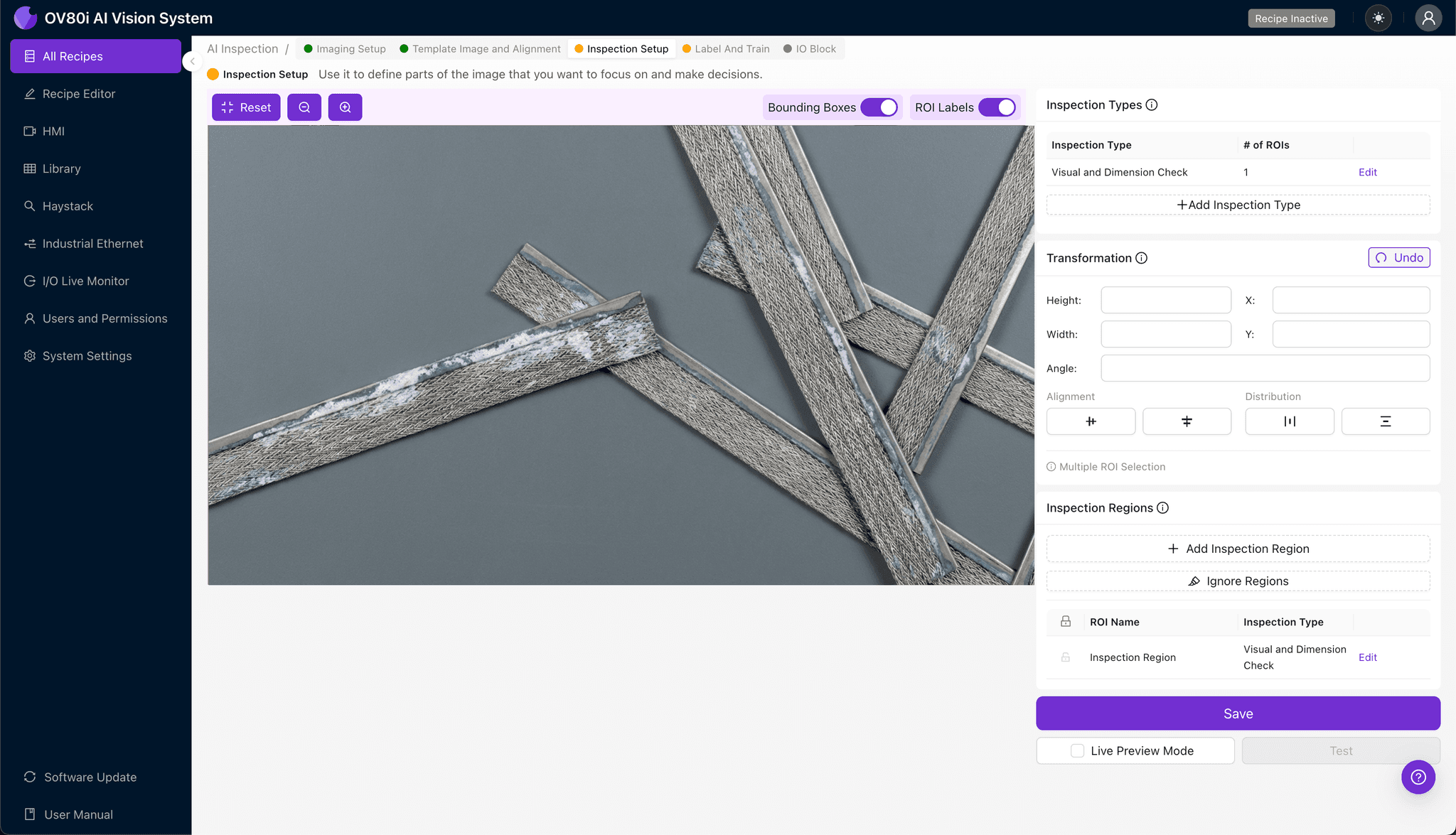Click the Add Inspection Region button
Viewport: 1456px width, 835px height.
click(1238, 549)
